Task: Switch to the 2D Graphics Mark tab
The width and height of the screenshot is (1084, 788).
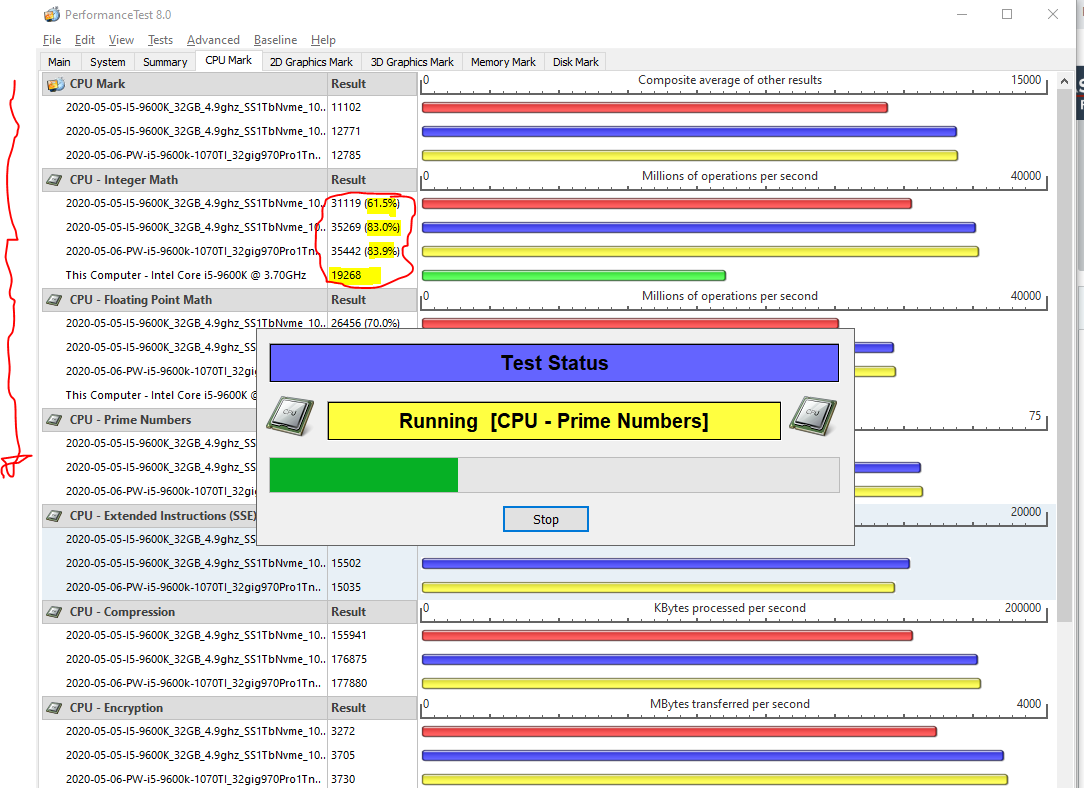Action: pos(311,62)
